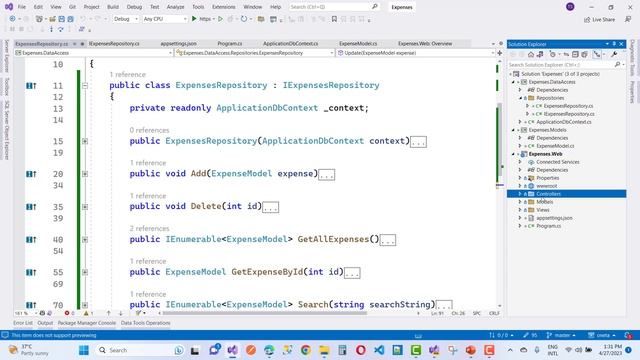The height and width of the screenshot is (360, 640).
Task: Toggle Auto Hide pin on Solution Explorer panel
Action: [x=614, y=44]
